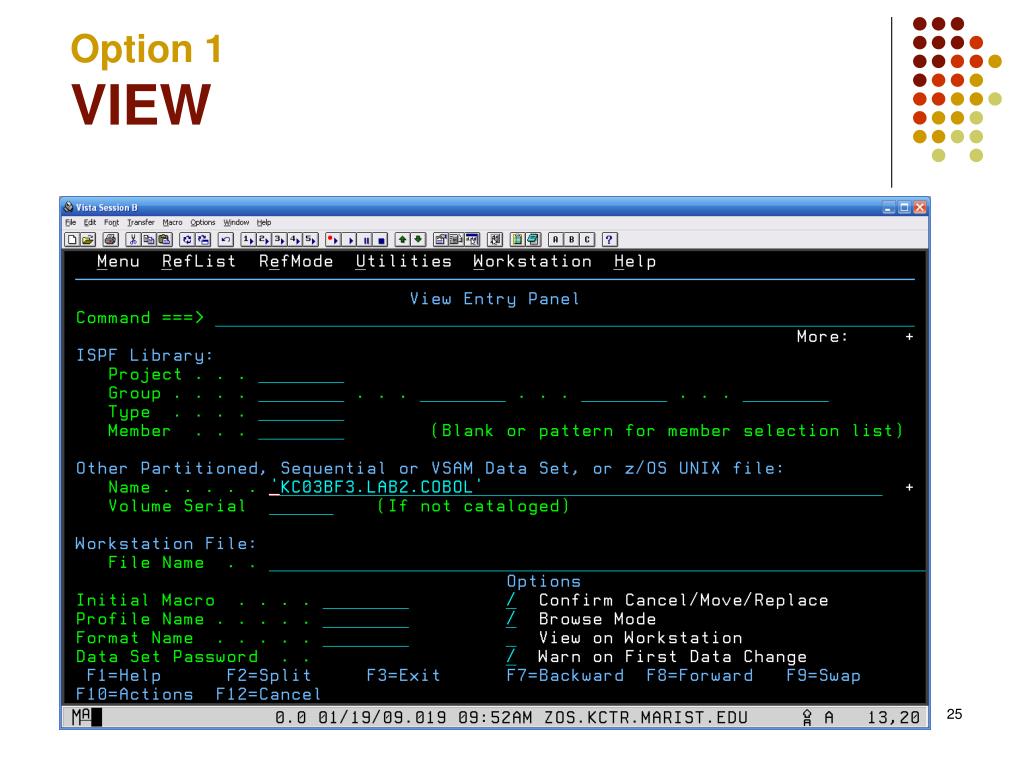Open the Macro menu

(x=172, y=223)
